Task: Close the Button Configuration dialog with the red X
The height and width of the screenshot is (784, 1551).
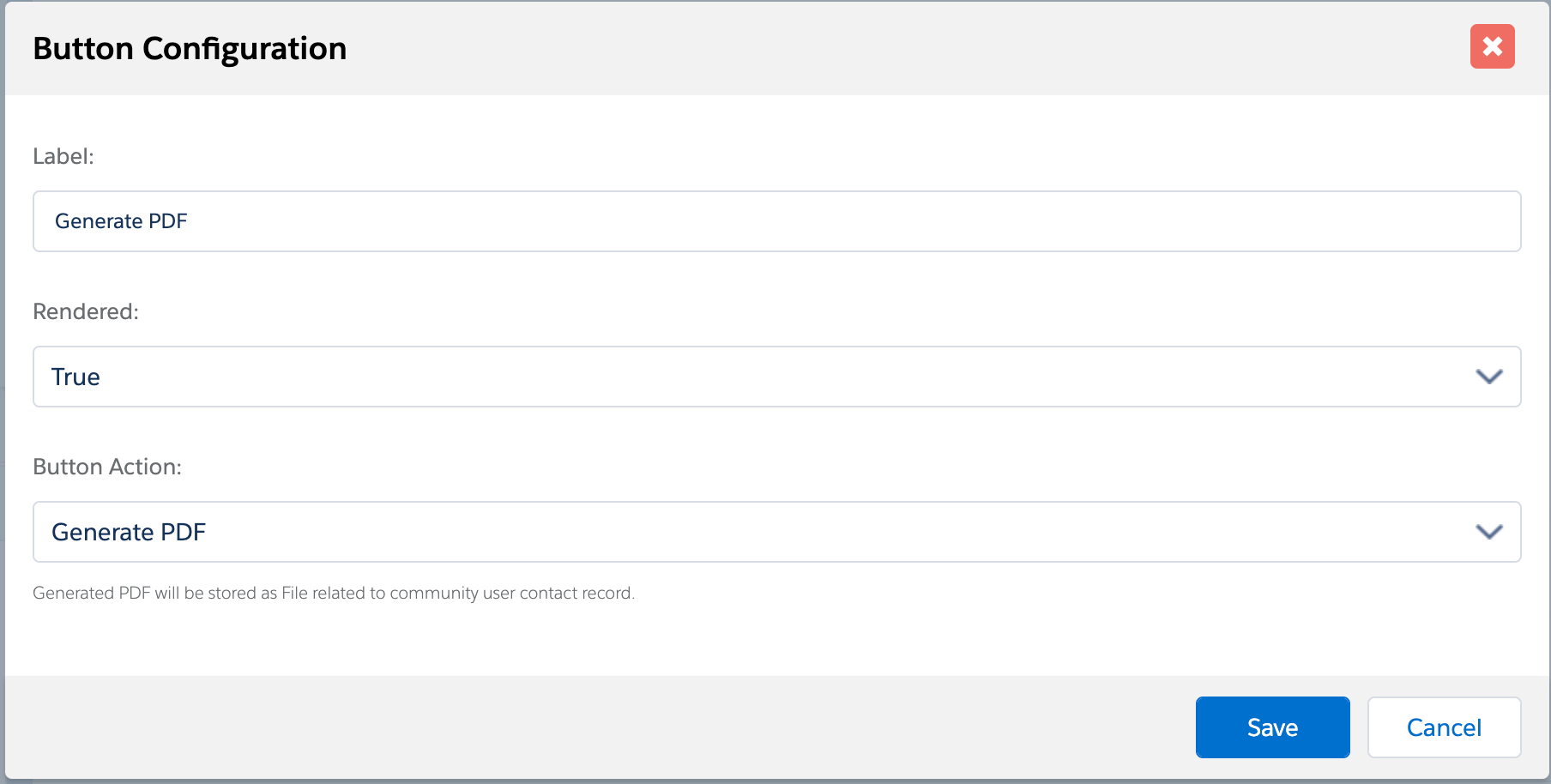Action: click(1492, 46)
